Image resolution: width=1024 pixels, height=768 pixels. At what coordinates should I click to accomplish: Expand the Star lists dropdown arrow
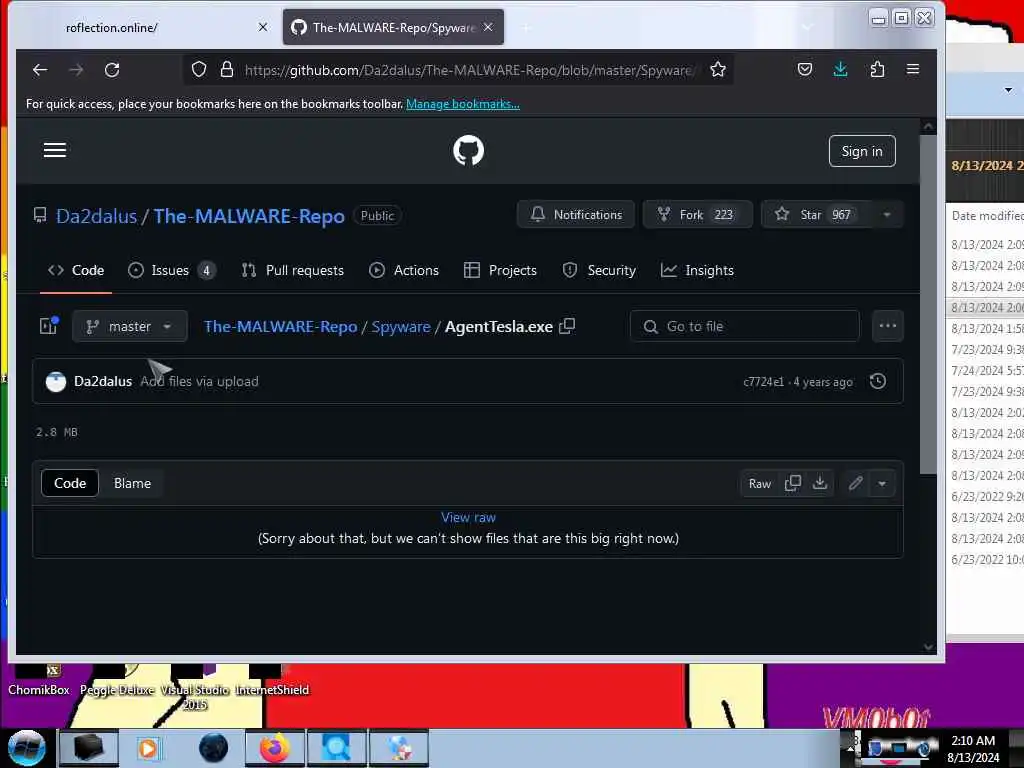click(x=887, y=215)
